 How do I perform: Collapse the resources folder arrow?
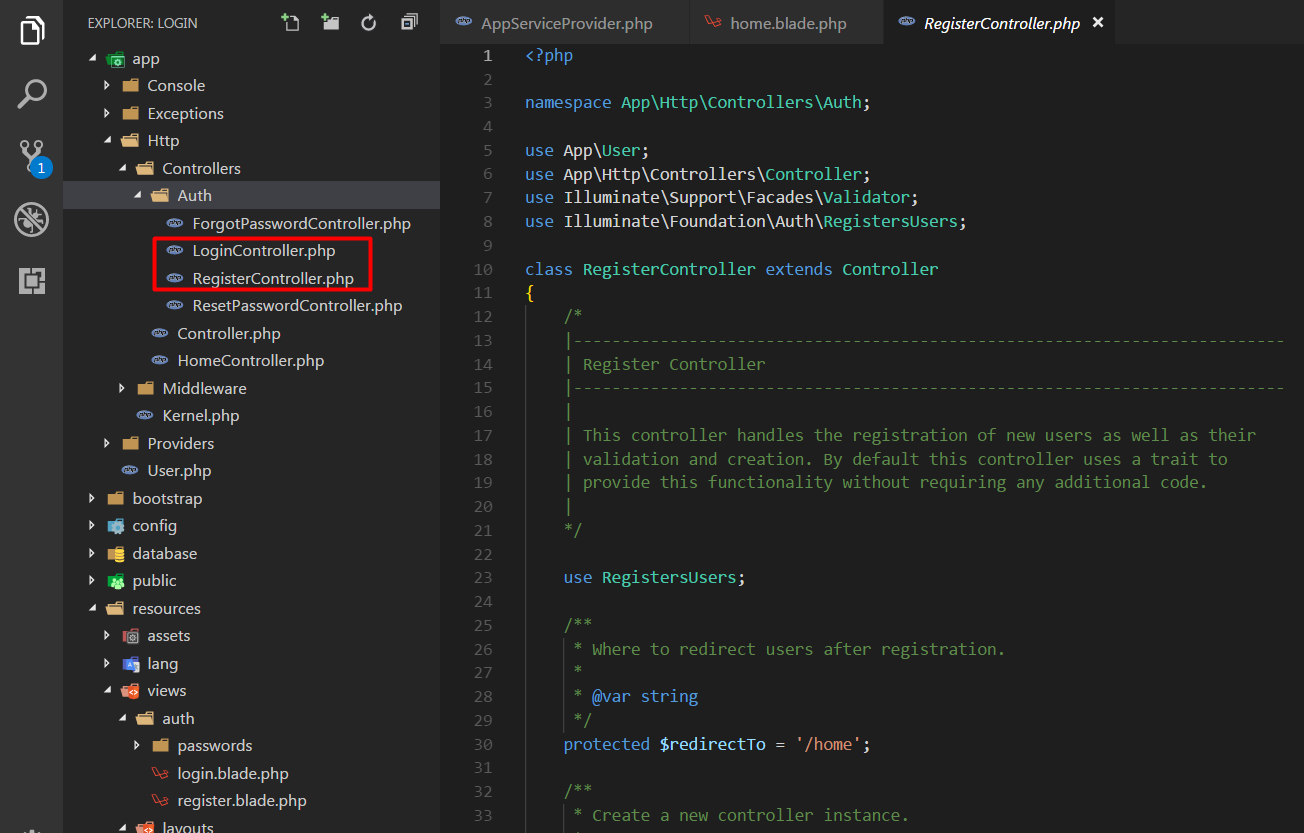point(93,608)
